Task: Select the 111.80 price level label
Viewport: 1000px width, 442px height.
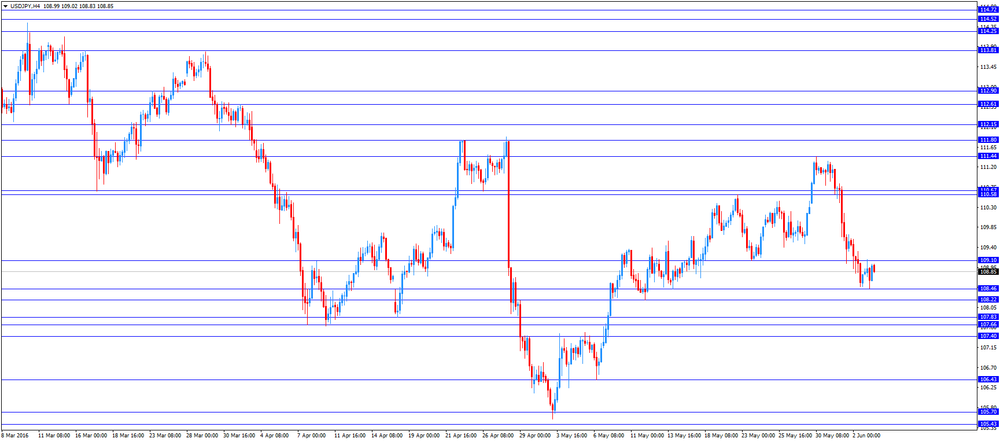Action: (989, 140)
